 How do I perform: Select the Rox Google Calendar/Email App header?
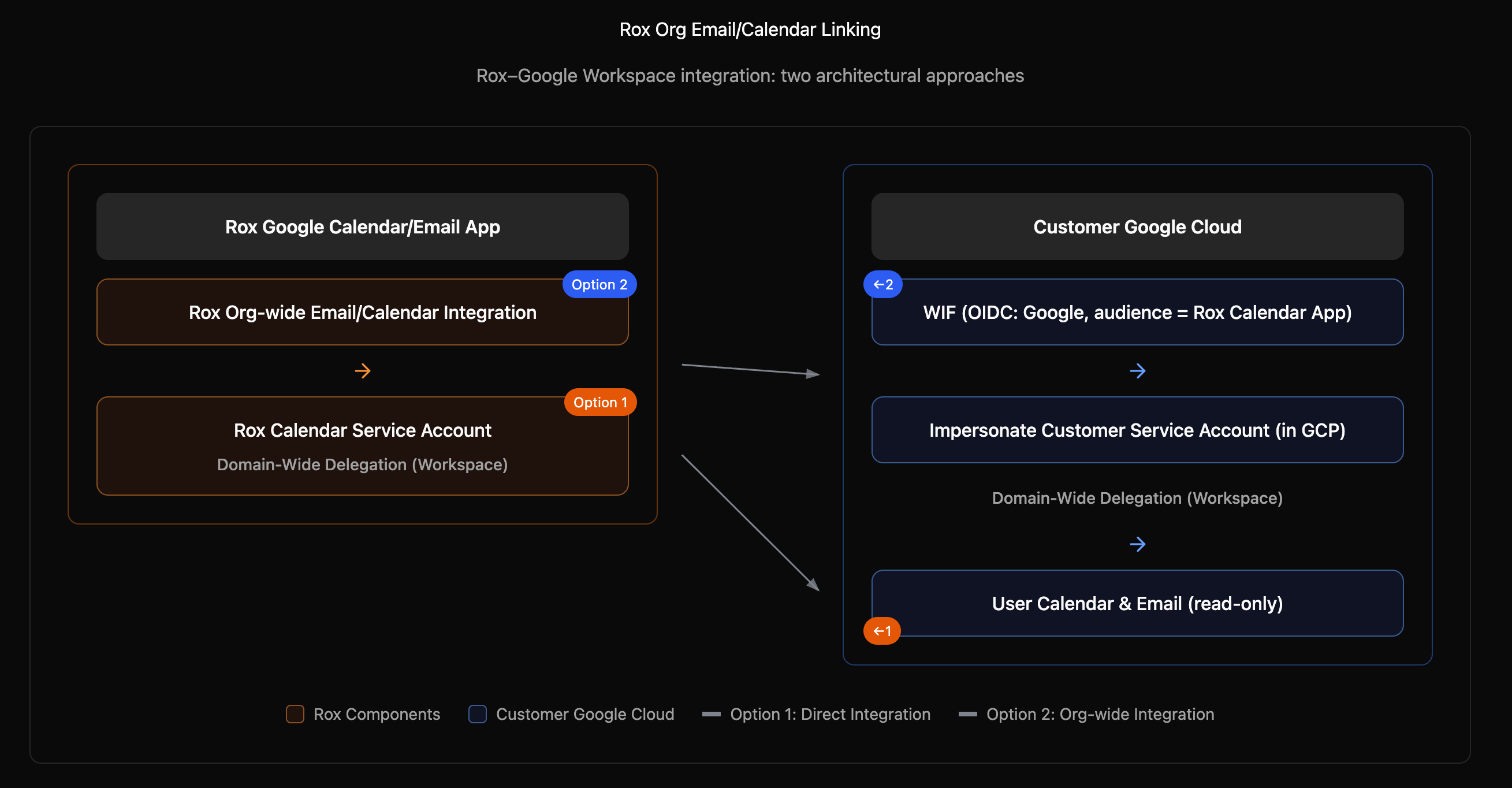(362, 226)
